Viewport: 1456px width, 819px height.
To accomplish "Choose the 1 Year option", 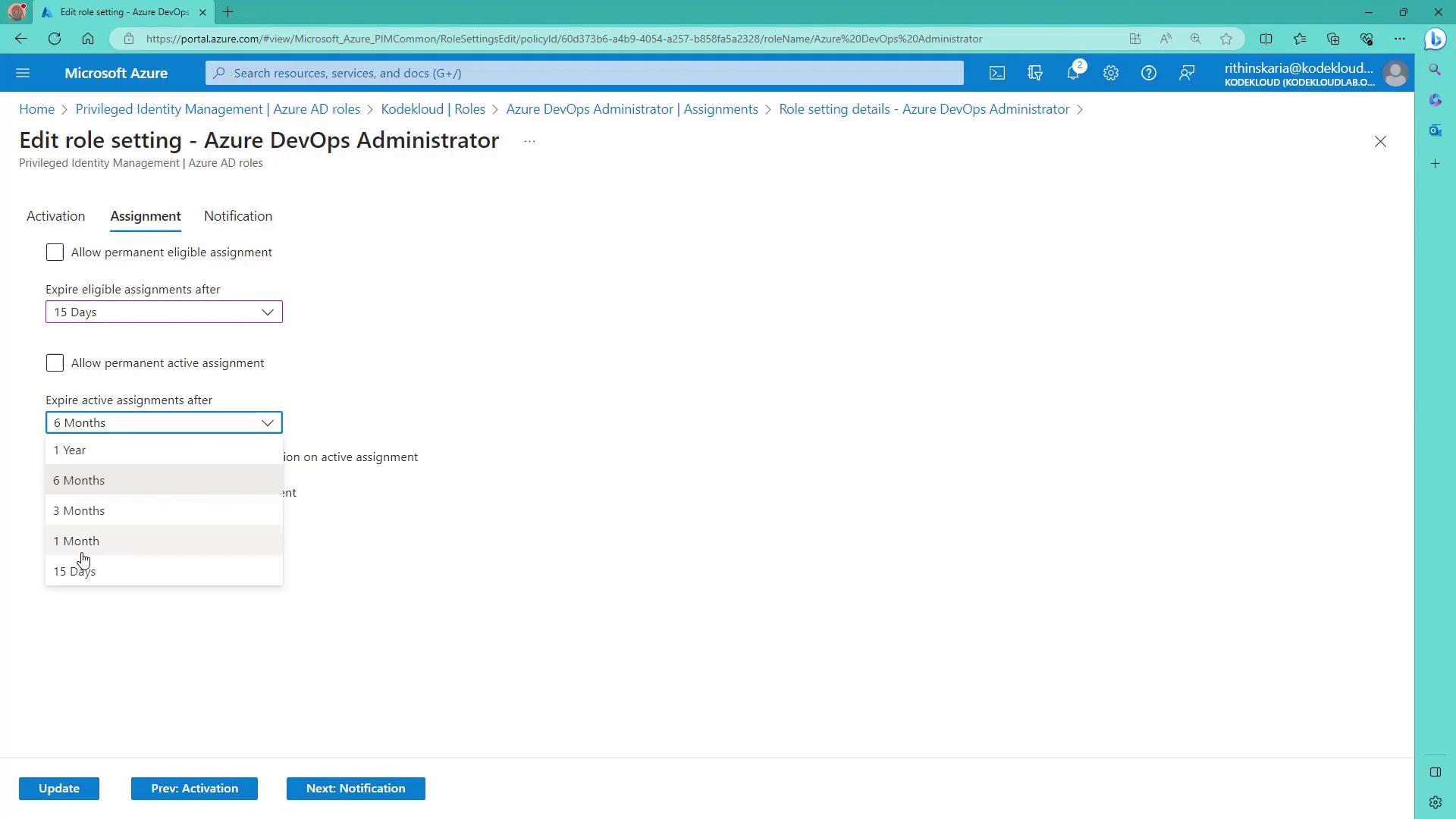I will click(70, 450).
